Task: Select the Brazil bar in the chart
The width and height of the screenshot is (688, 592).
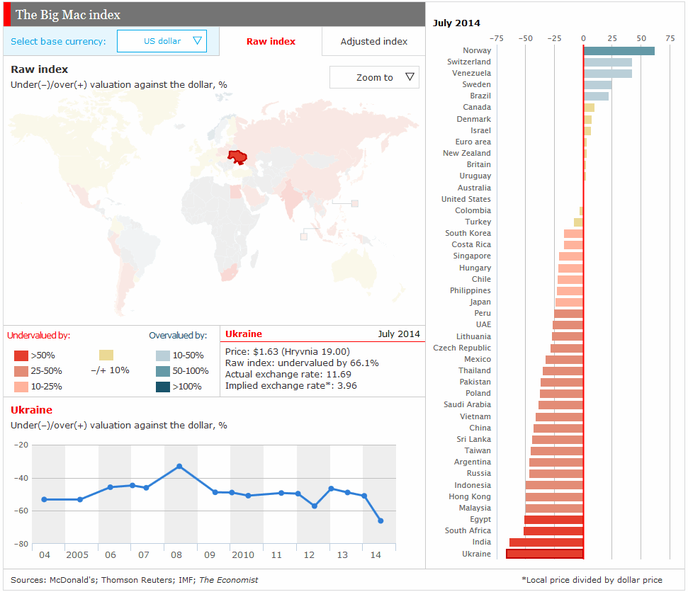Action: pyautogui.click(x=596, y=96)
